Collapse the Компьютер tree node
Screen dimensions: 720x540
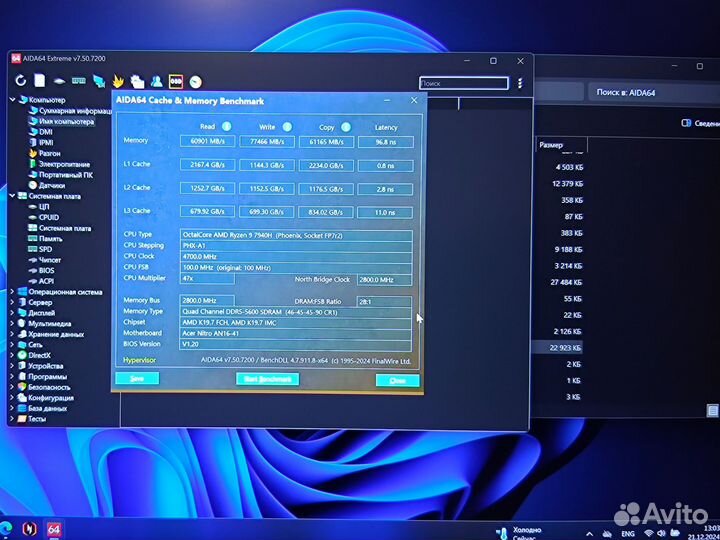tap(12, 100)
